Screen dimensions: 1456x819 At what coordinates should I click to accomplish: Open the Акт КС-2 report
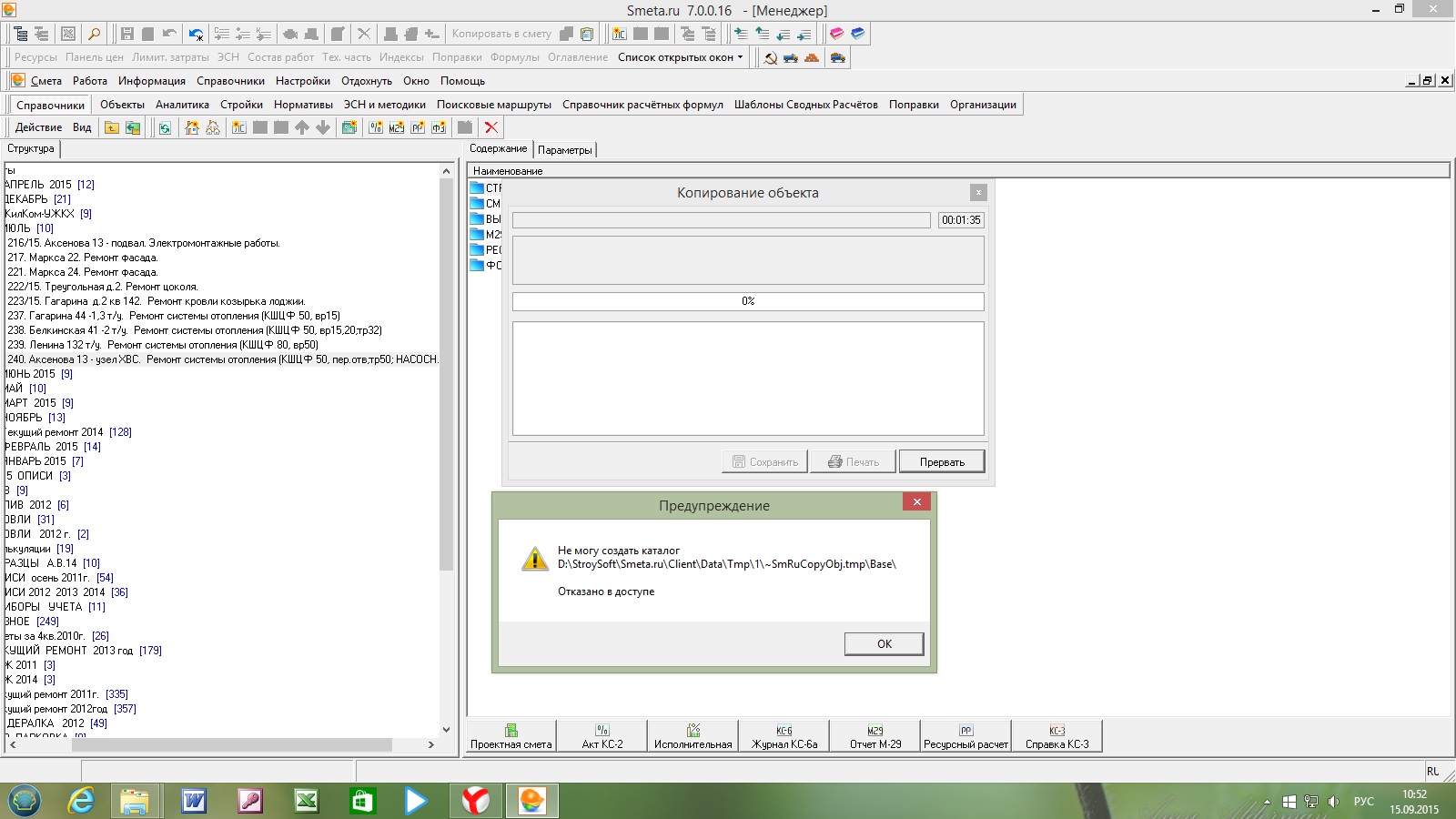point(602,736)
